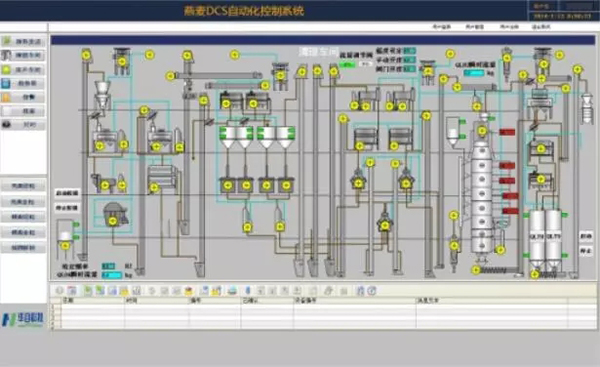Click the cyan 瞬时流量 value field at bottom left

coord(112,275)
